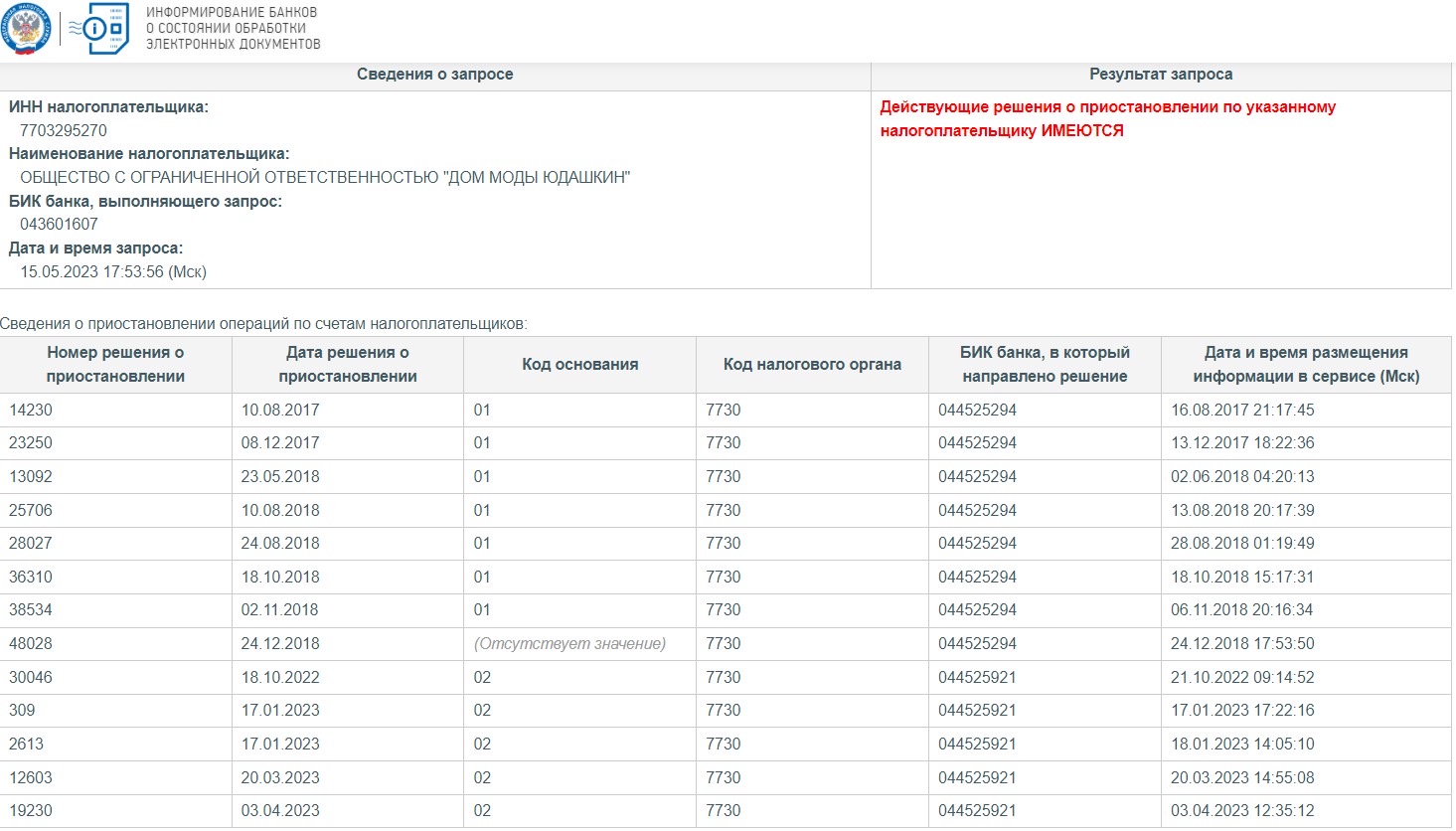Click decision number 2613
This screenshot has height=831, width=1456.
[x=27, y=745]
